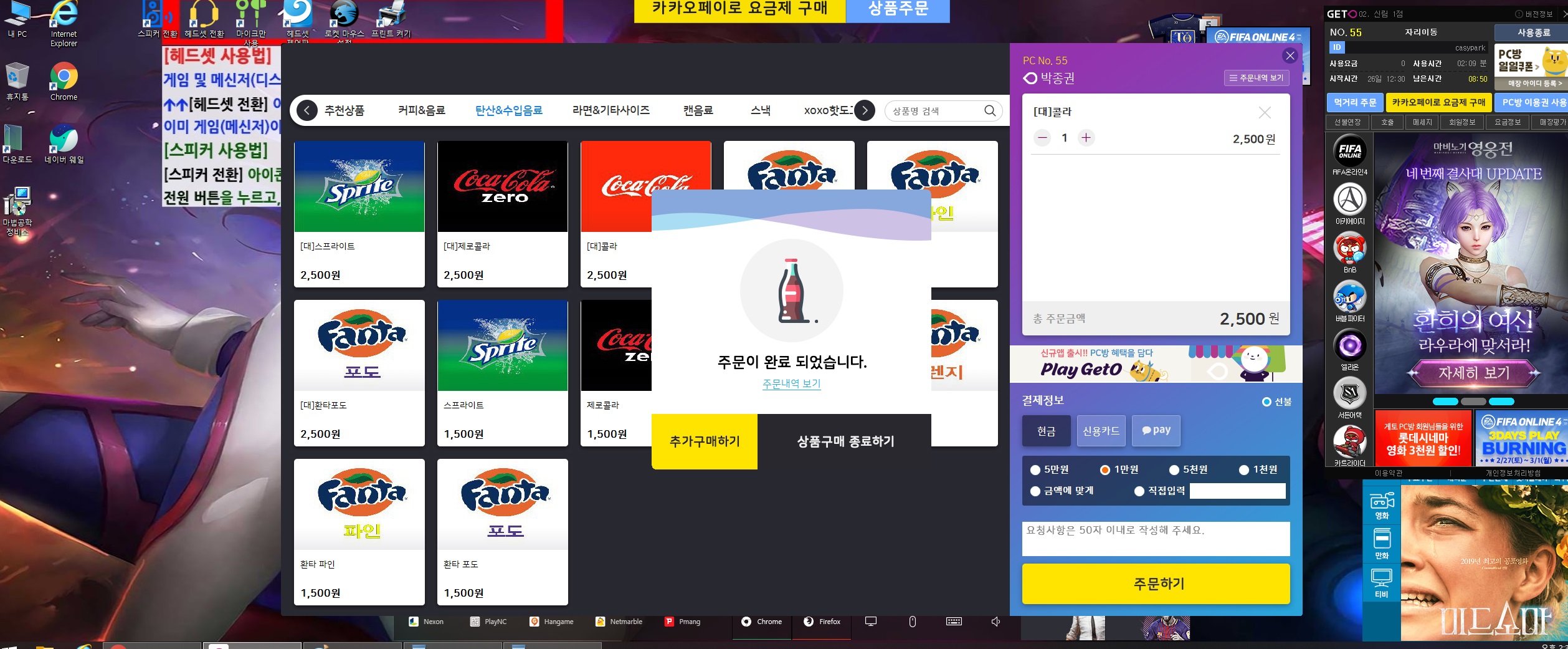Click the yellow 추가구매하기 button

pos(705,441)
